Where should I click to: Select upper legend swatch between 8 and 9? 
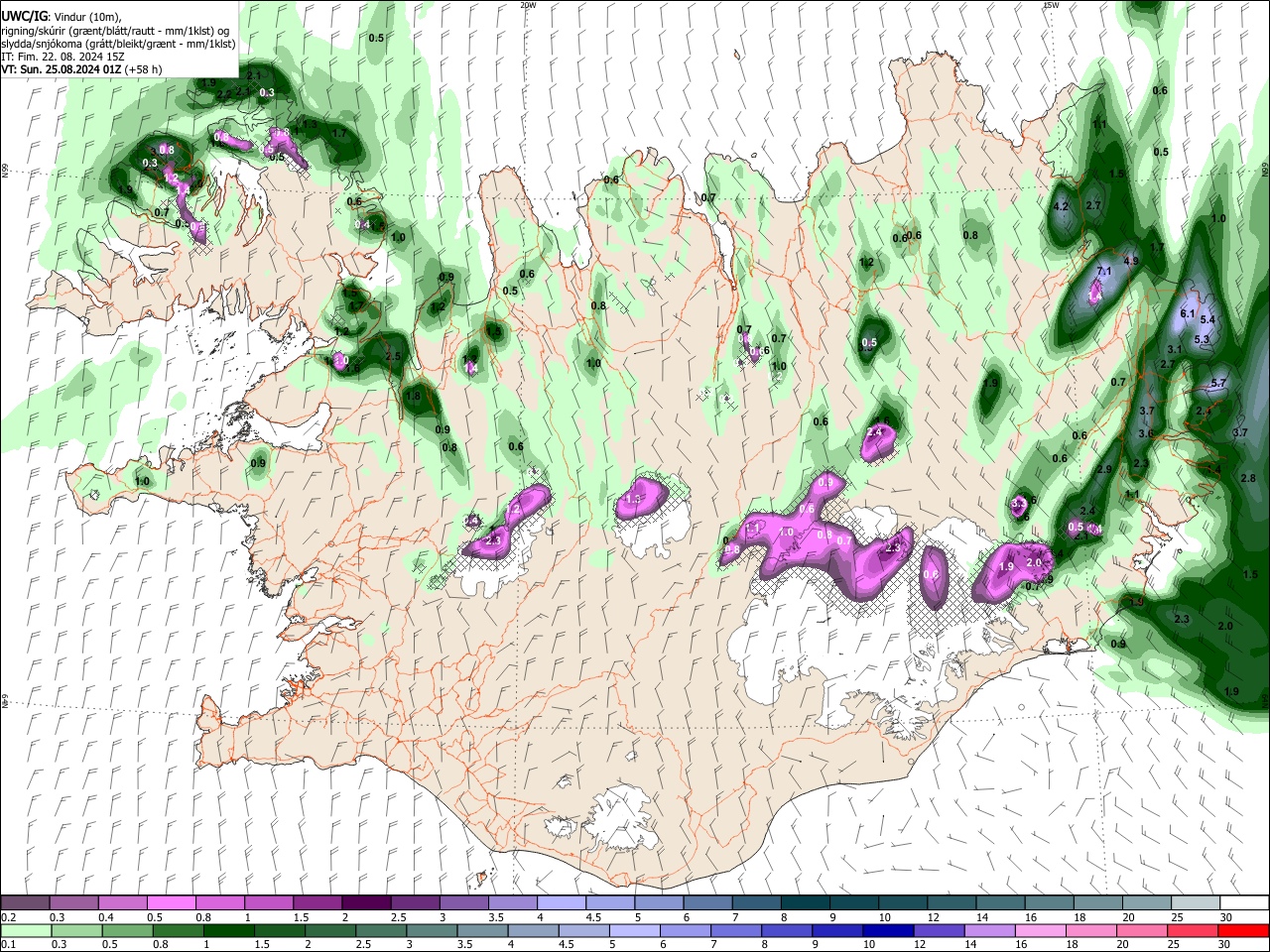click(x=806, y=903)
